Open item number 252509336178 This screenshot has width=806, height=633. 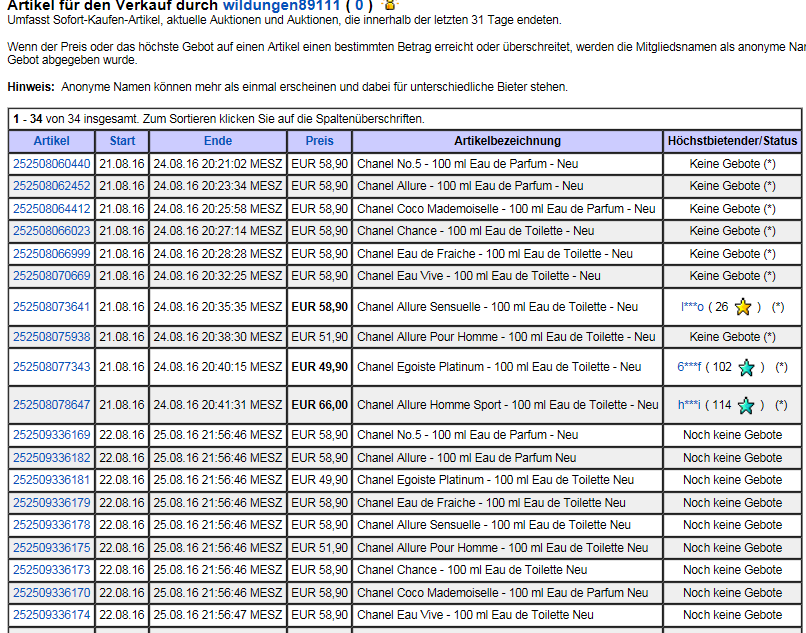(x=51, y=525)
